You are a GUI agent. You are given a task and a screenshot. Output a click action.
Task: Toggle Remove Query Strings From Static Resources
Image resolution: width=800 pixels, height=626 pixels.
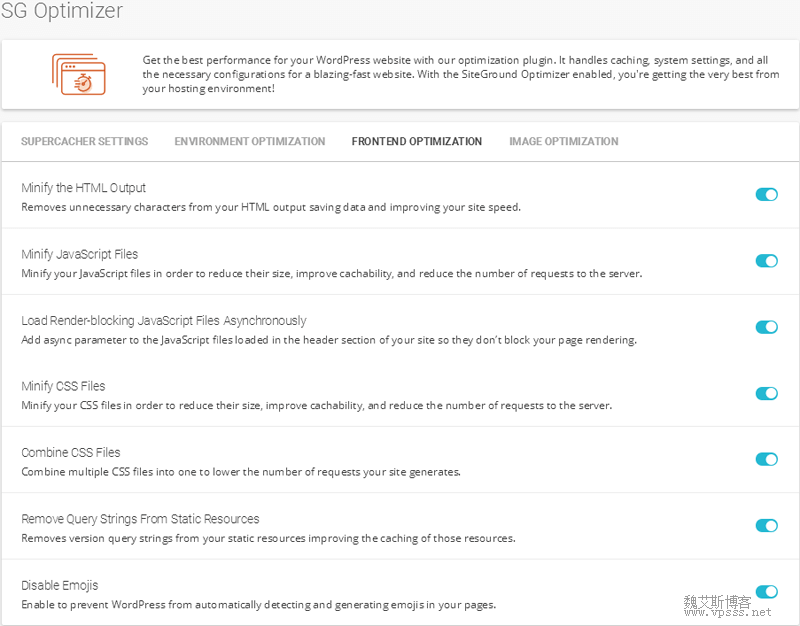point(766,525)
